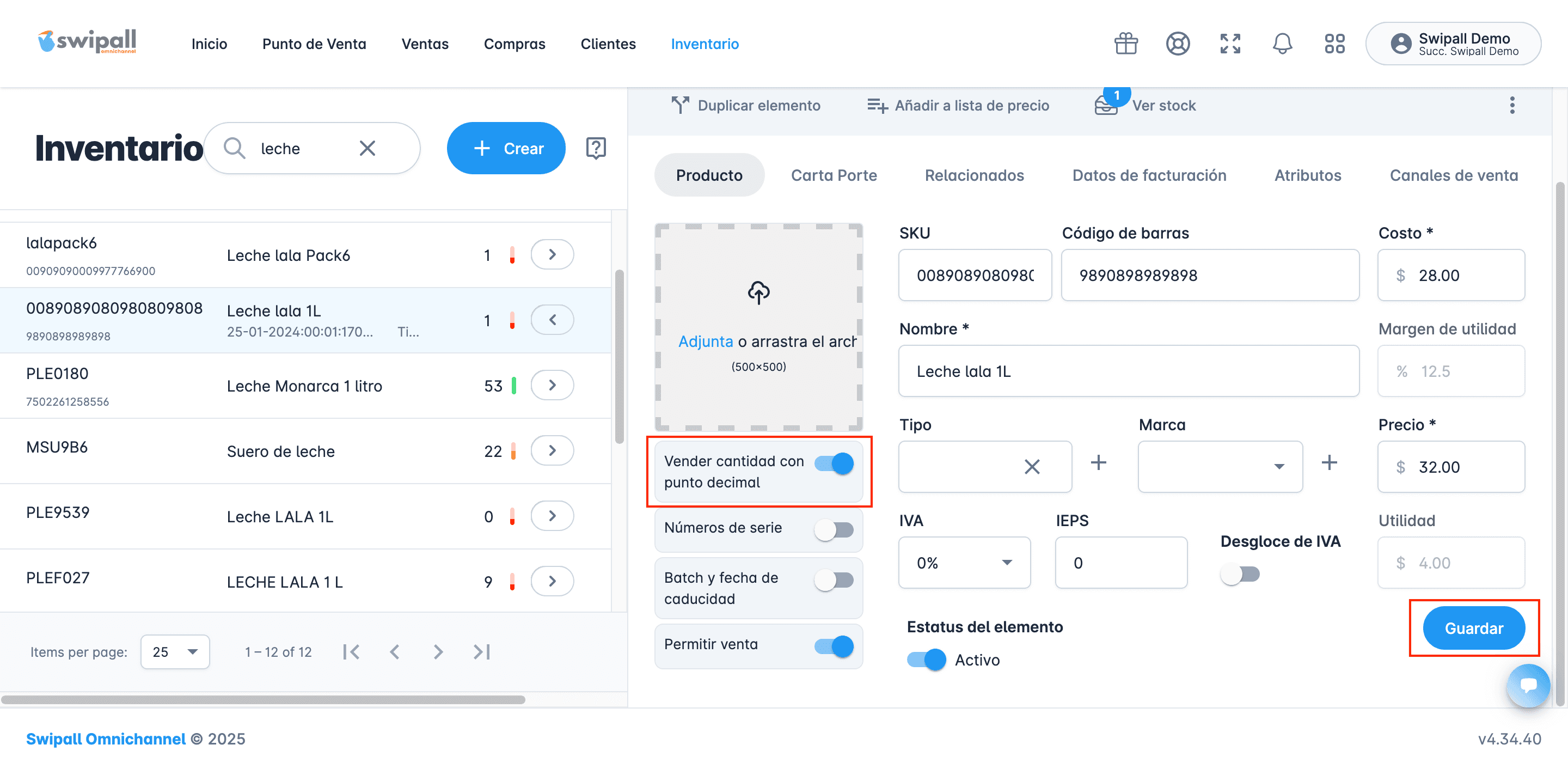Open the help lifebuoy icon
This screenshot has width=1568, height=769.
pos(1177,44)
